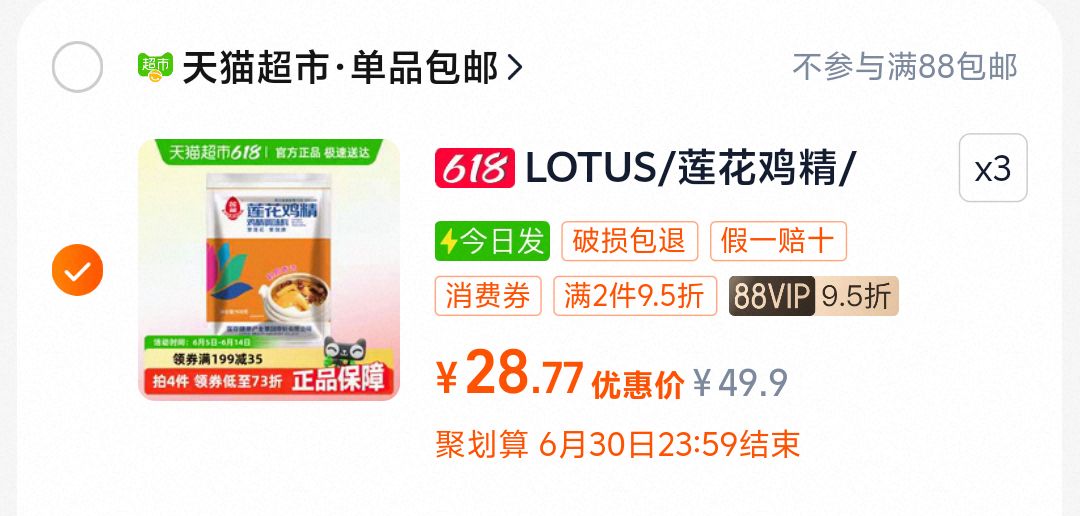Select the 消费券 coupon tag
Screen dimensions: 1080x516
coord(488,296)
